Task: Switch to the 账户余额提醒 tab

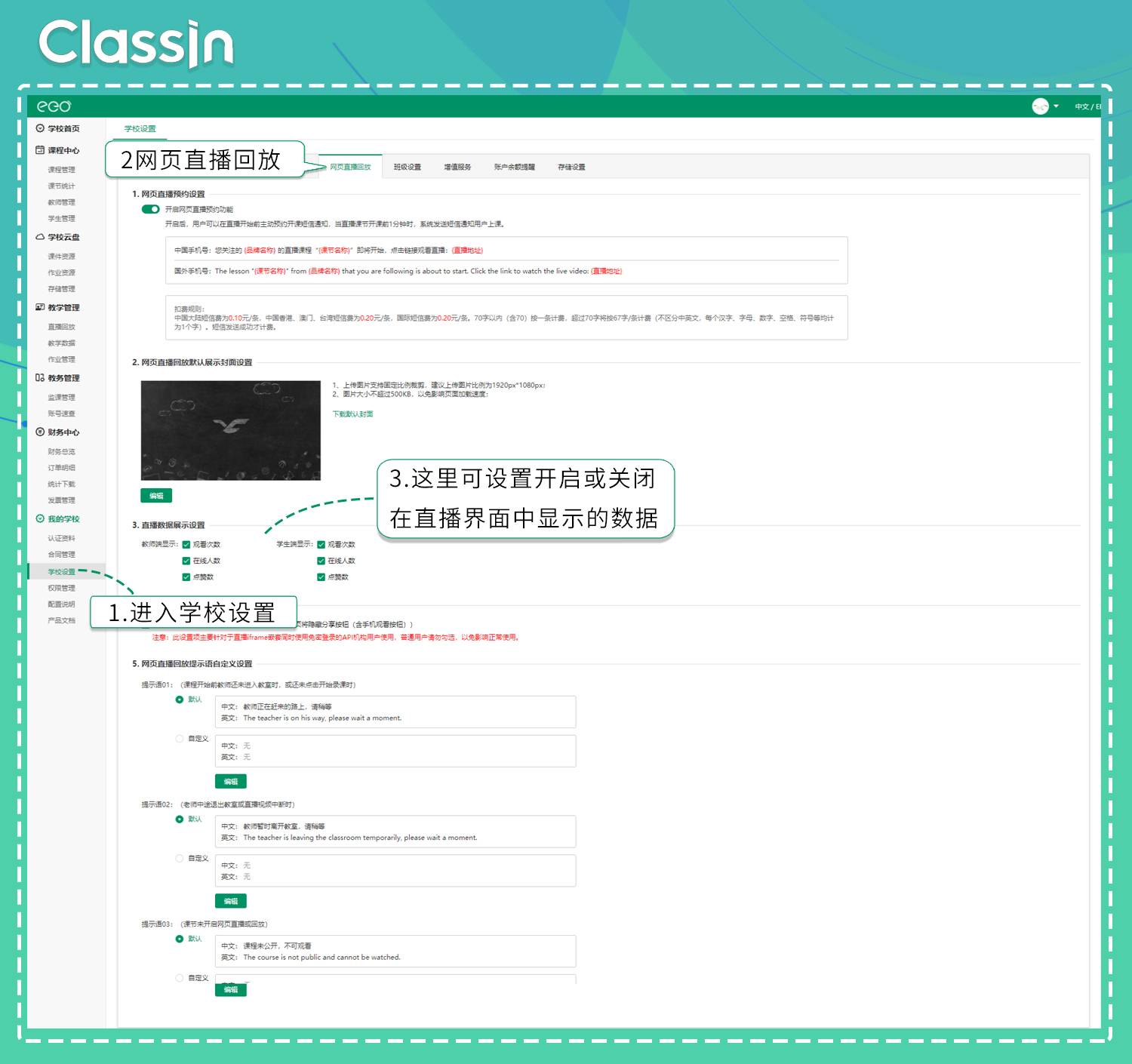Action: [515, 167]
